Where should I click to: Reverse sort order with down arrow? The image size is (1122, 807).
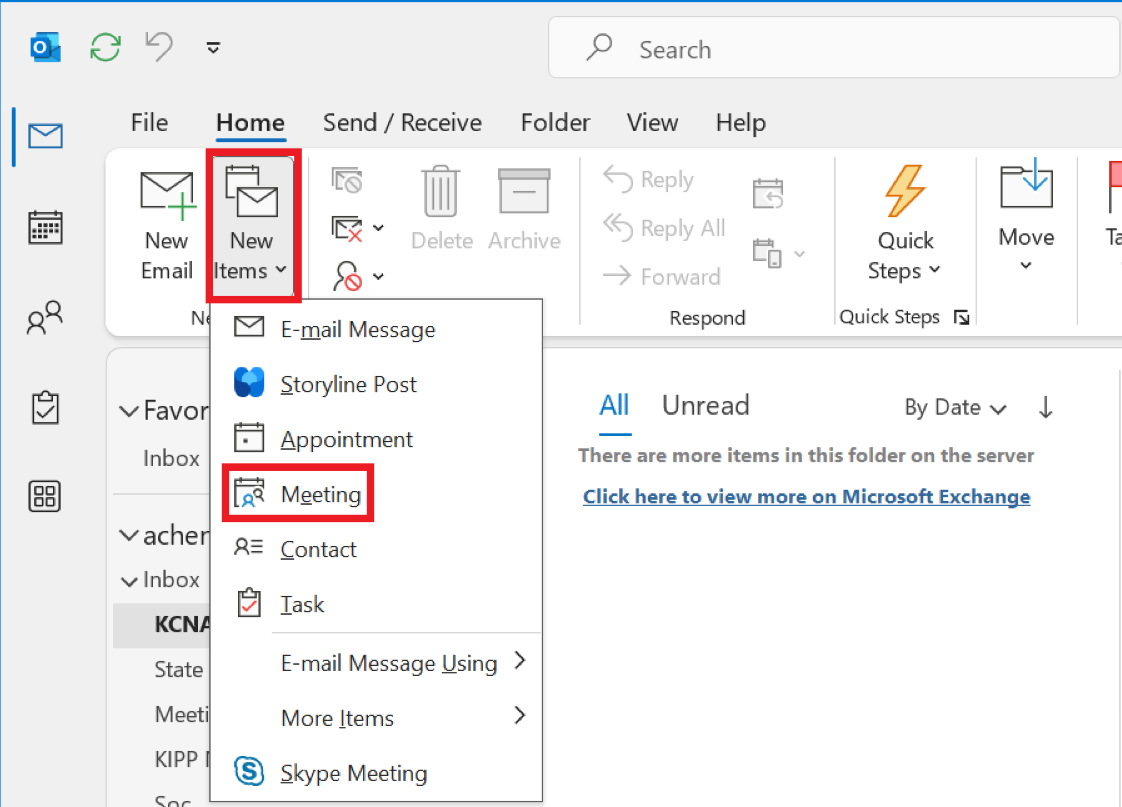pyautogui.click(x=1046, y=408)
